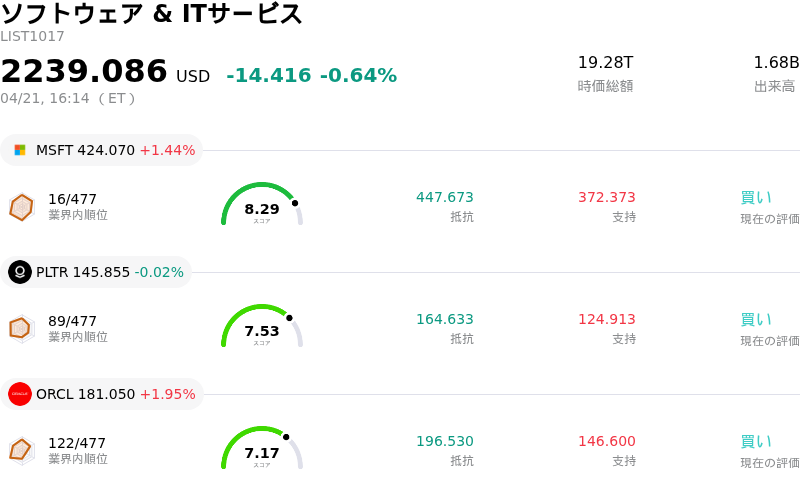Open the PLTR 145.855 ticker chip
The width and height of the screenshot is (800, 488).
(x=96, y=272)
